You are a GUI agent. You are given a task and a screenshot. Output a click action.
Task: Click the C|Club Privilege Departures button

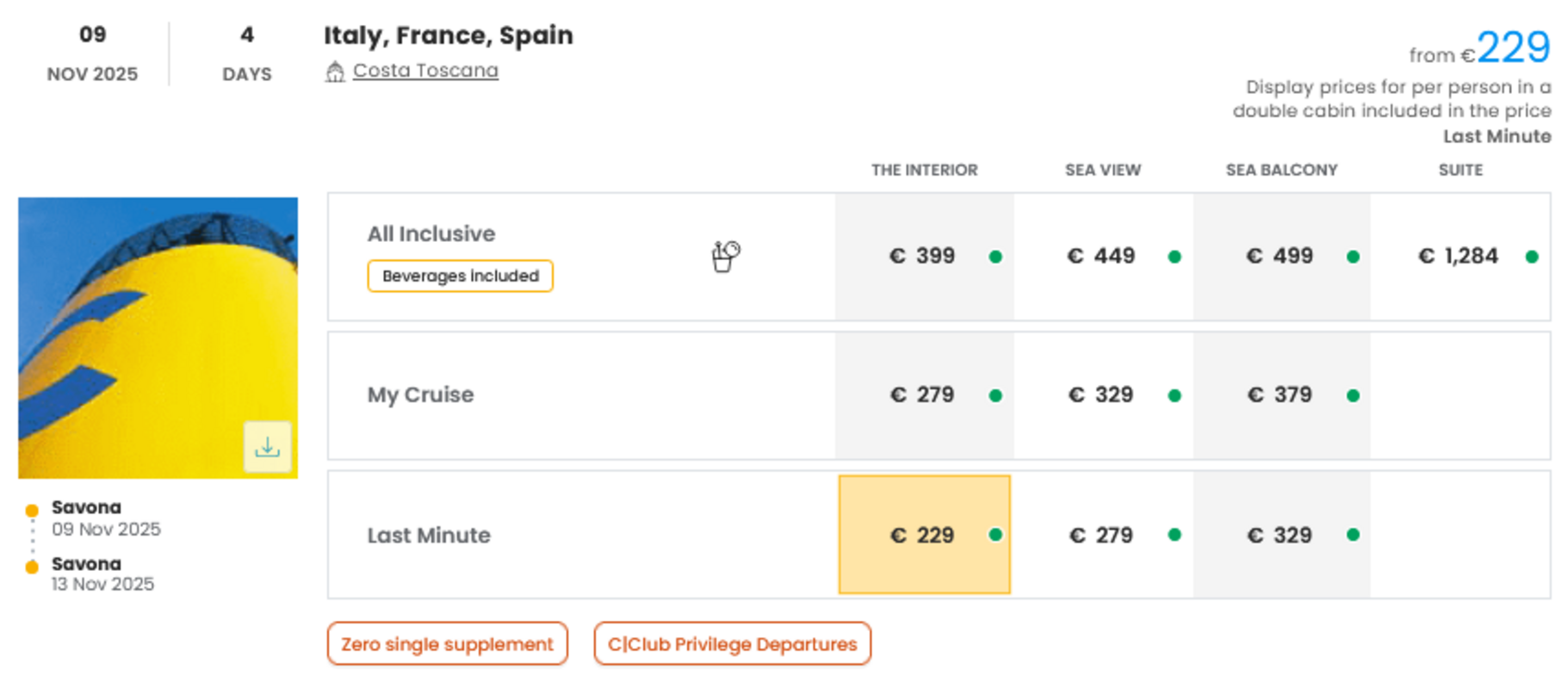point(732,644)
